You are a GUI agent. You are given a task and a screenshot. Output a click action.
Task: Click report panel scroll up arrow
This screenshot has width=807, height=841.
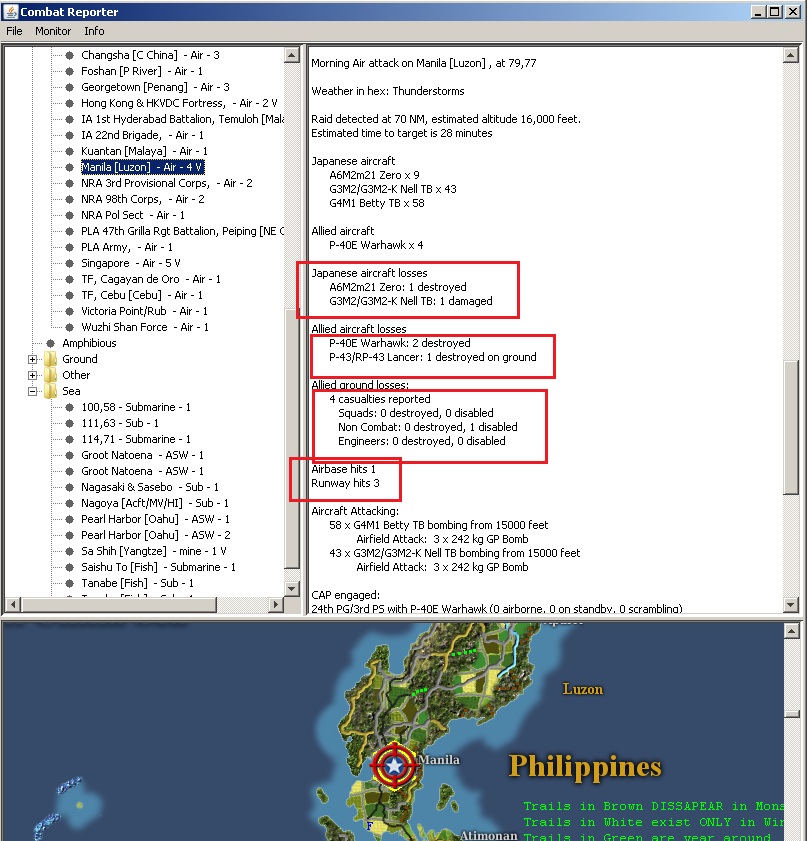(791, 55)
